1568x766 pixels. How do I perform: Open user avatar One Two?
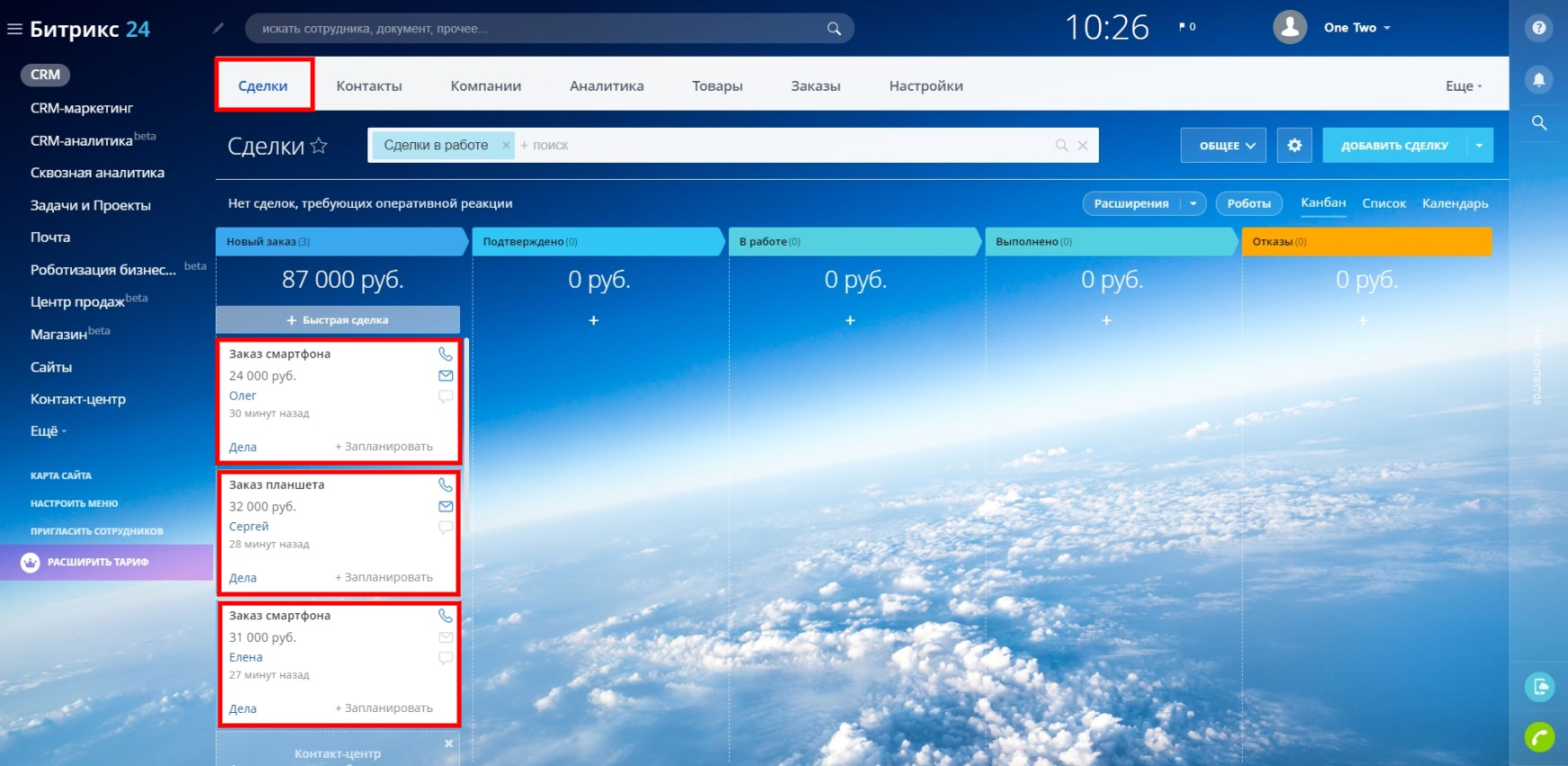coord(1289,27)
